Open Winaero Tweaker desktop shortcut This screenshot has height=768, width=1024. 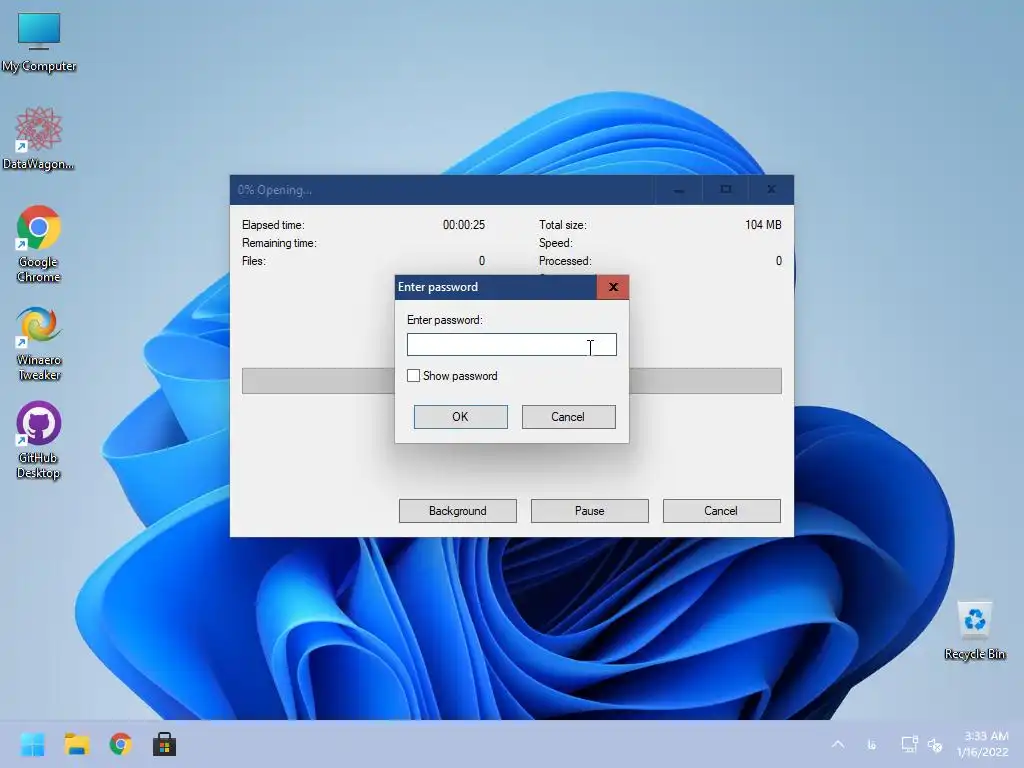39,343
